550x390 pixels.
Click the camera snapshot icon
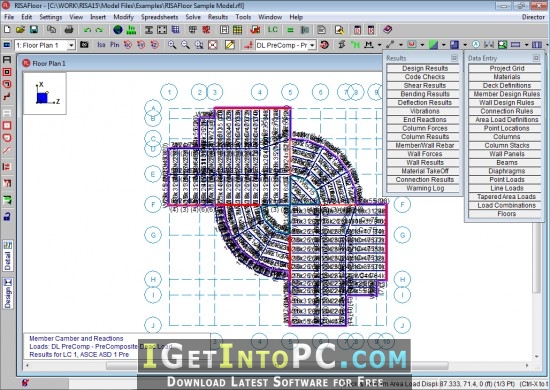84,45
